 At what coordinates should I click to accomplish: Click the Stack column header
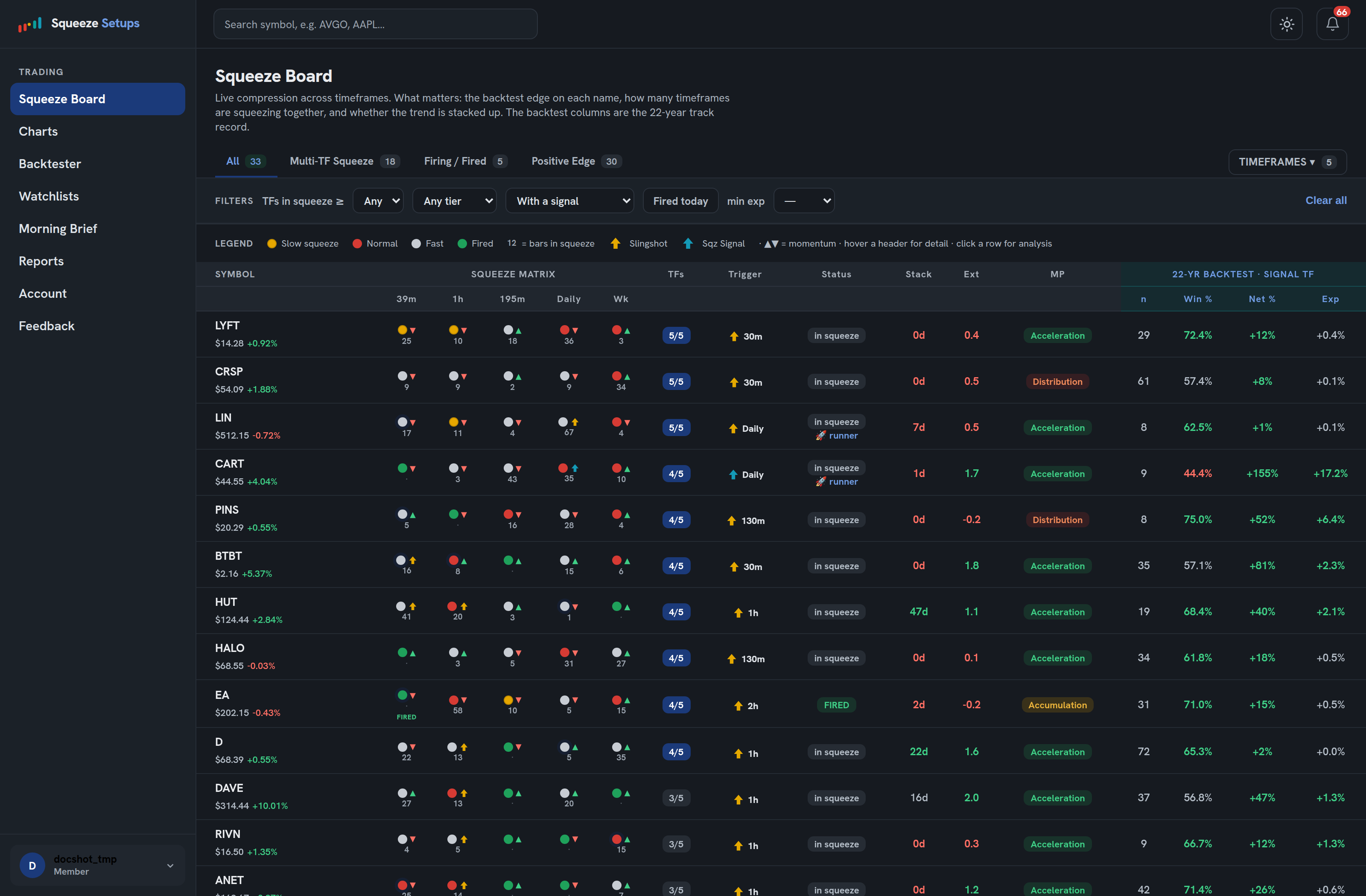click(x=918, y=274)
